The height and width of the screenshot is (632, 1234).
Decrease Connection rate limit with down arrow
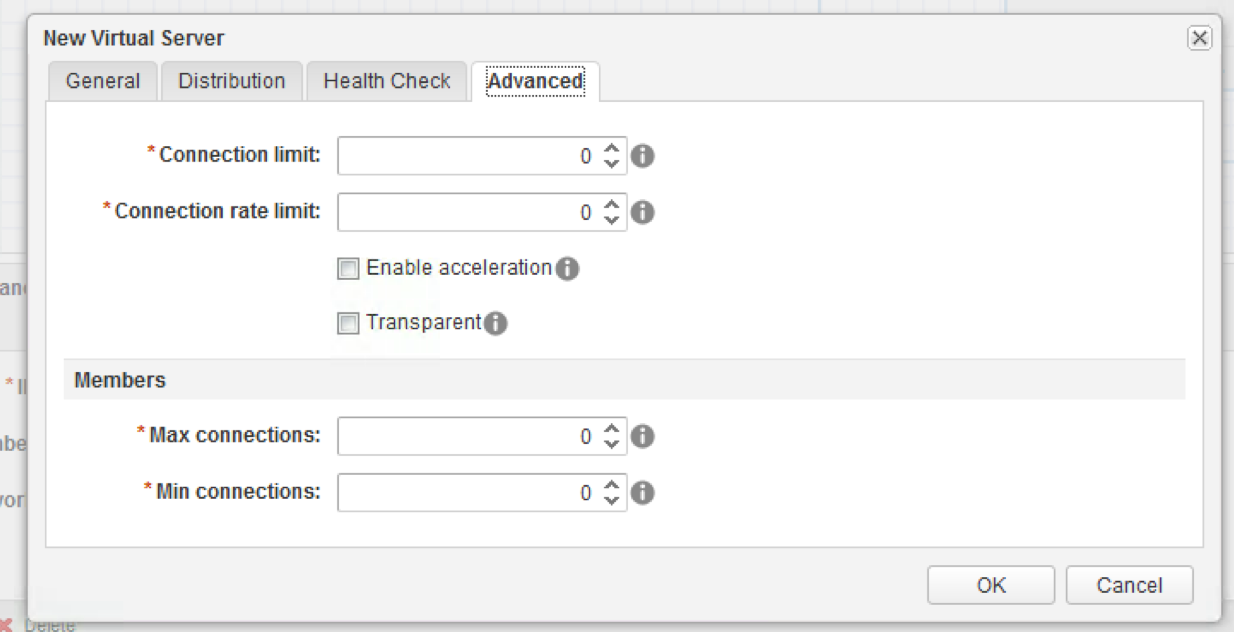tap(612, 220)
